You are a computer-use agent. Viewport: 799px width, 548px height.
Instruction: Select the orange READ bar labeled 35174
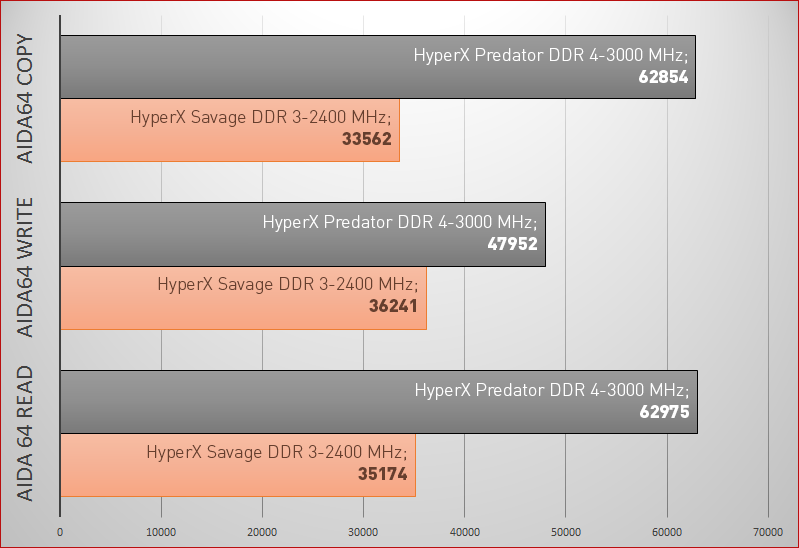238,465
